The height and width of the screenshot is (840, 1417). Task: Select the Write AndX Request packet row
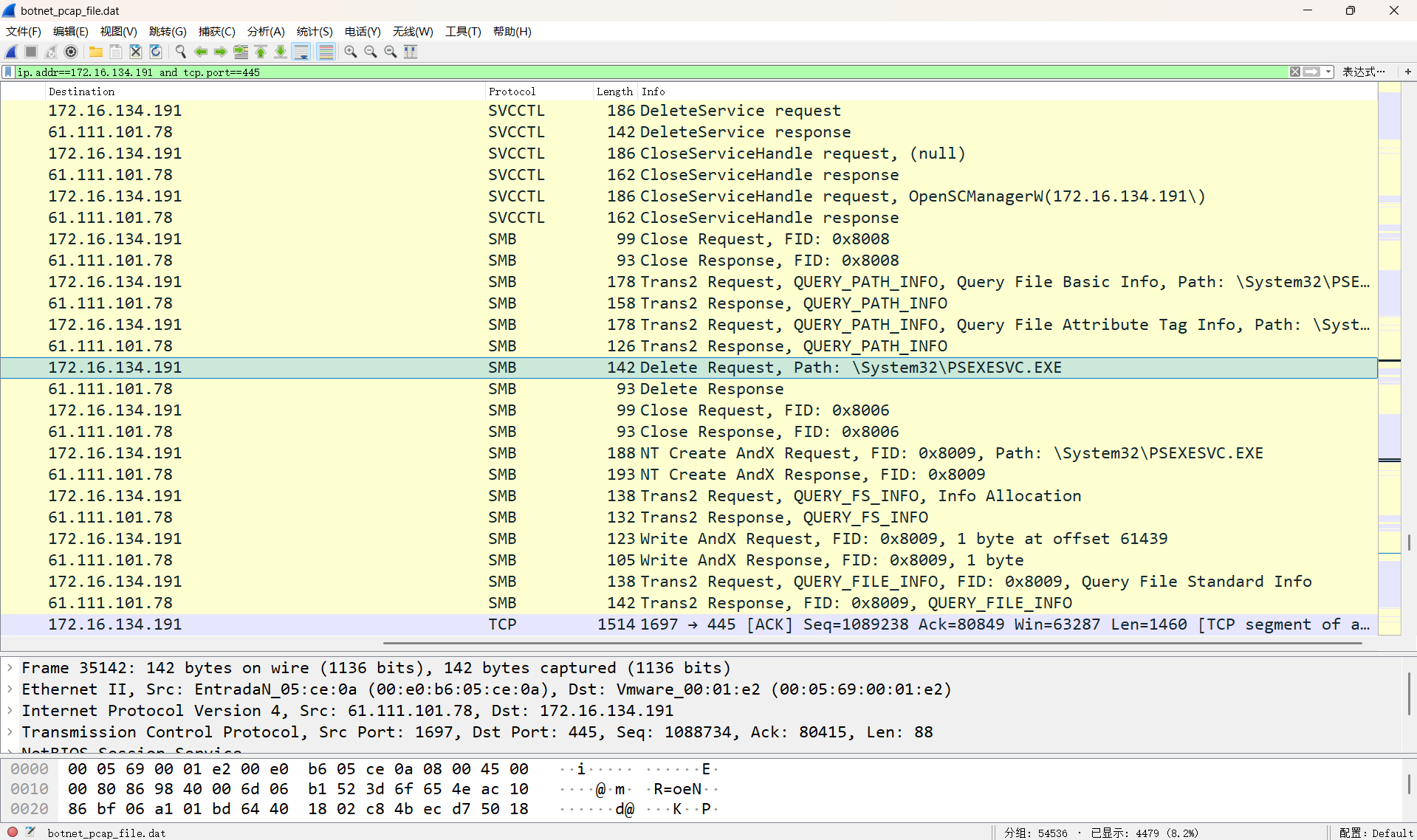[689, 539]
